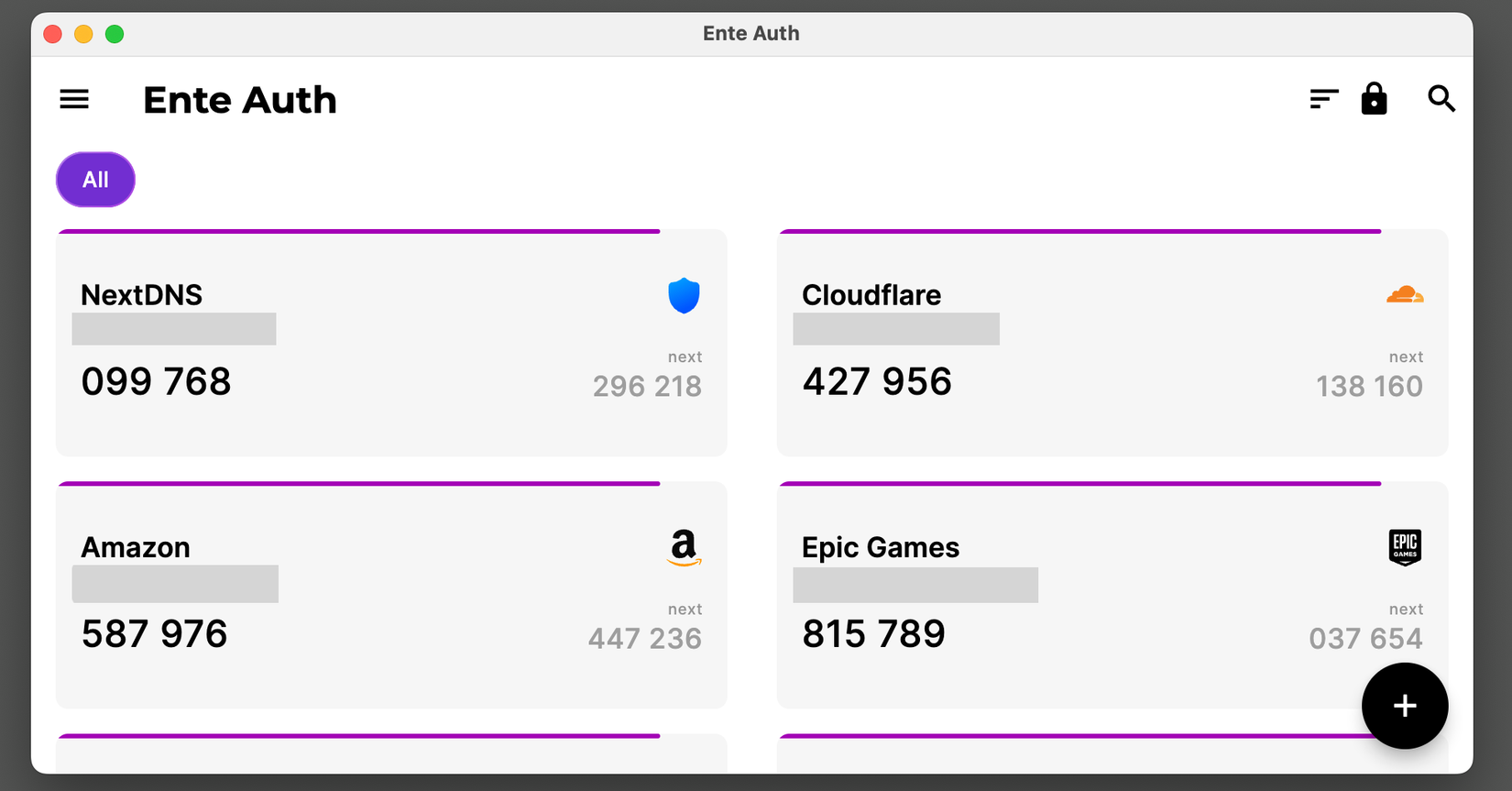Select the Amazon card

[x=391, y=594]
